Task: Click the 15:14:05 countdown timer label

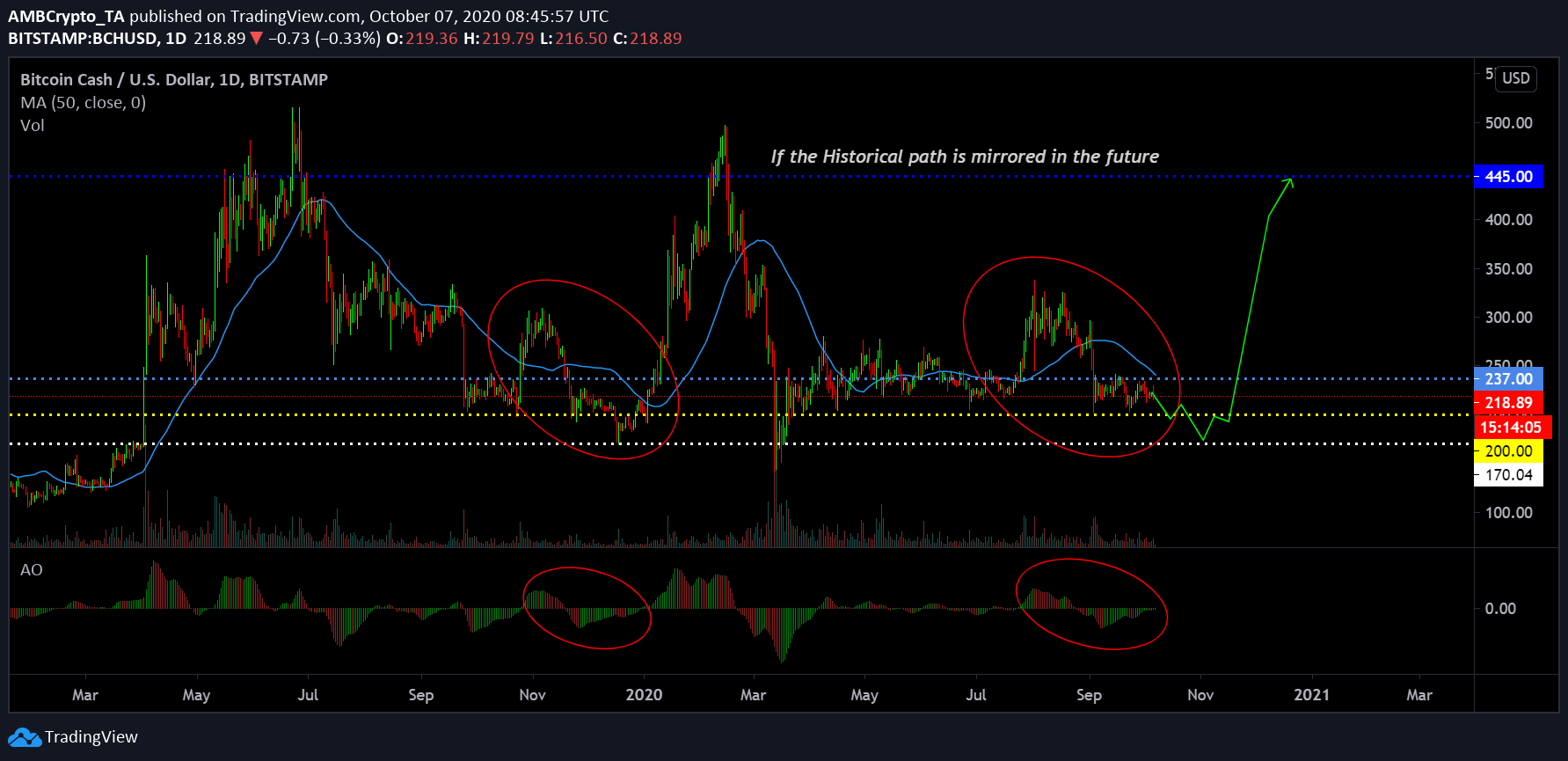Action: tap(1511, 428)
